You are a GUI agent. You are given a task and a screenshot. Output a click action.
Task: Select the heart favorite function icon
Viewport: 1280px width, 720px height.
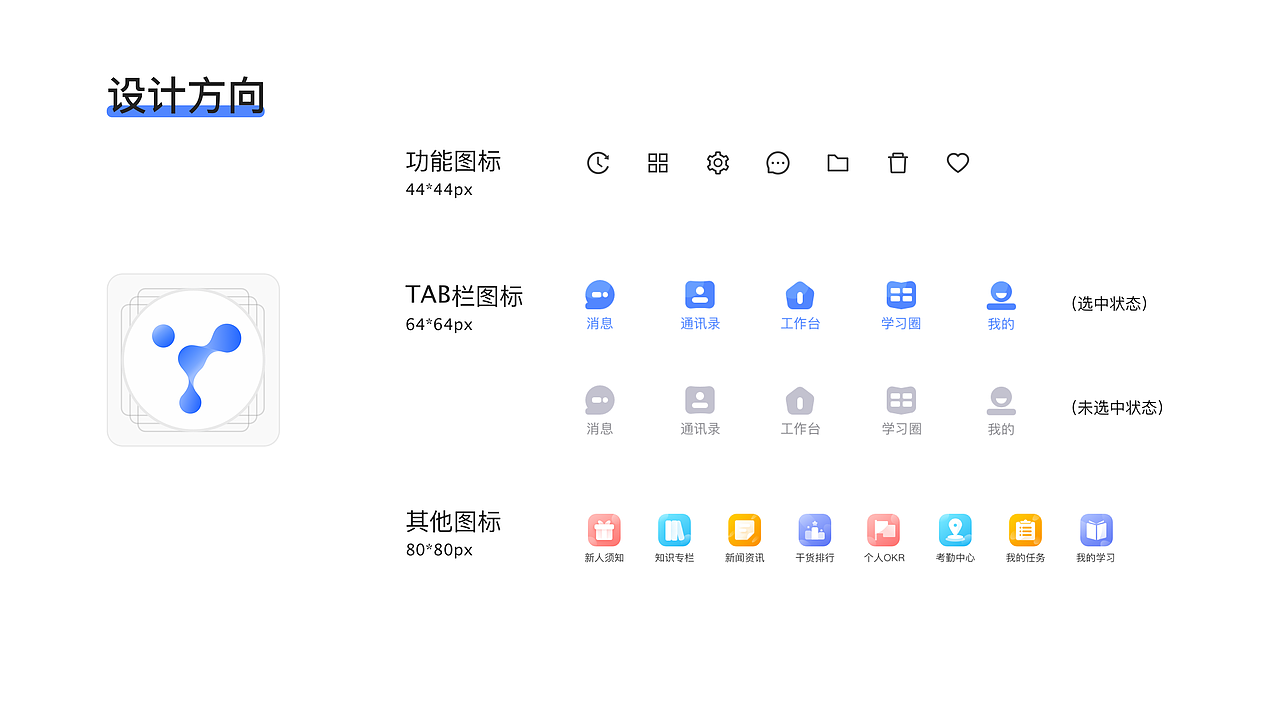(x=957, y=163)
